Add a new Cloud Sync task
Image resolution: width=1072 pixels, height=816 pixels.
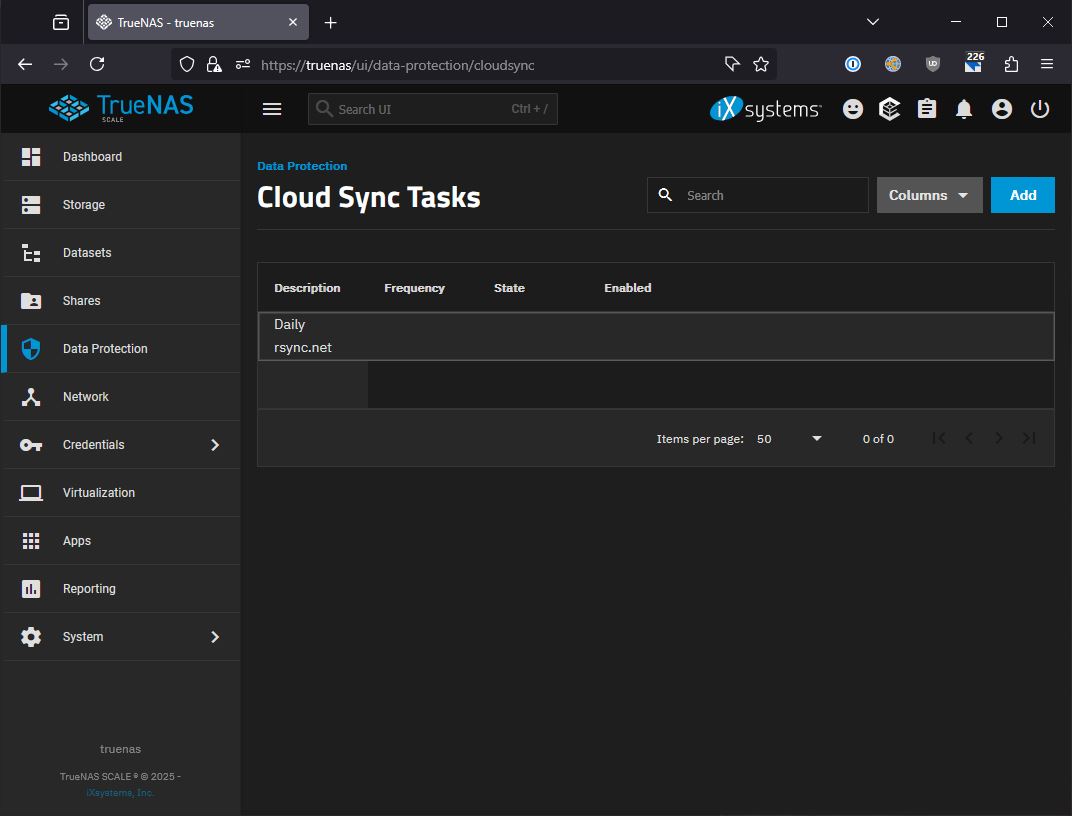click(1022, 195)
